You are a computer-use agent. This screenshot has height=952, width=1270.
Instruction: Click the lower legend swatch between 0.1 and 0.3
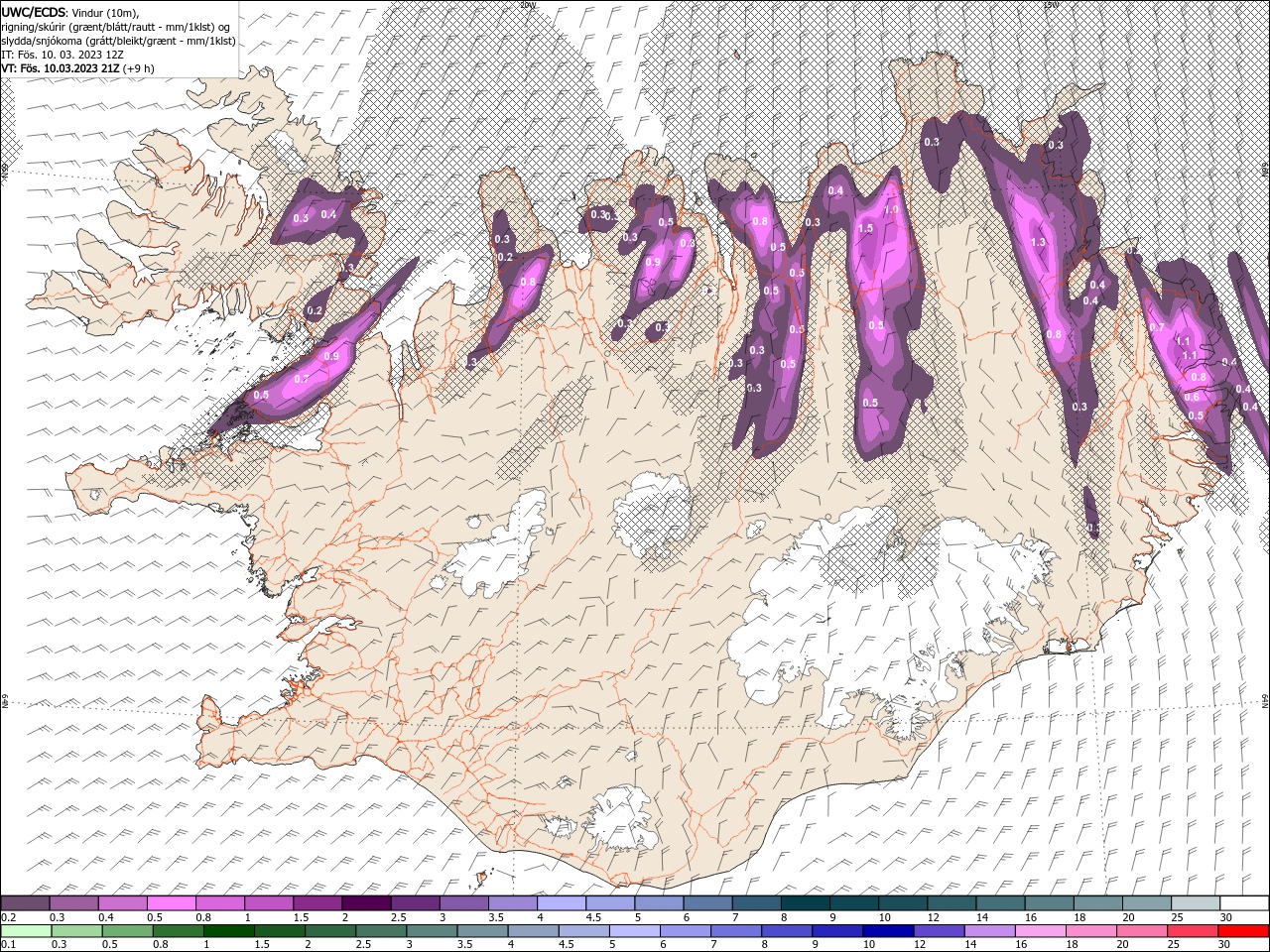coord(26,931)
